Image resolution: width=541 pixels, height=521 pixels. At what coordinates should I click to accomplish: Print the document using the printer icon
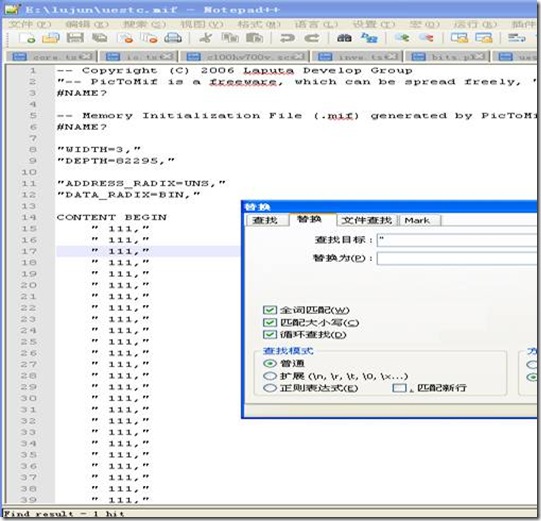tap(173, 38)
